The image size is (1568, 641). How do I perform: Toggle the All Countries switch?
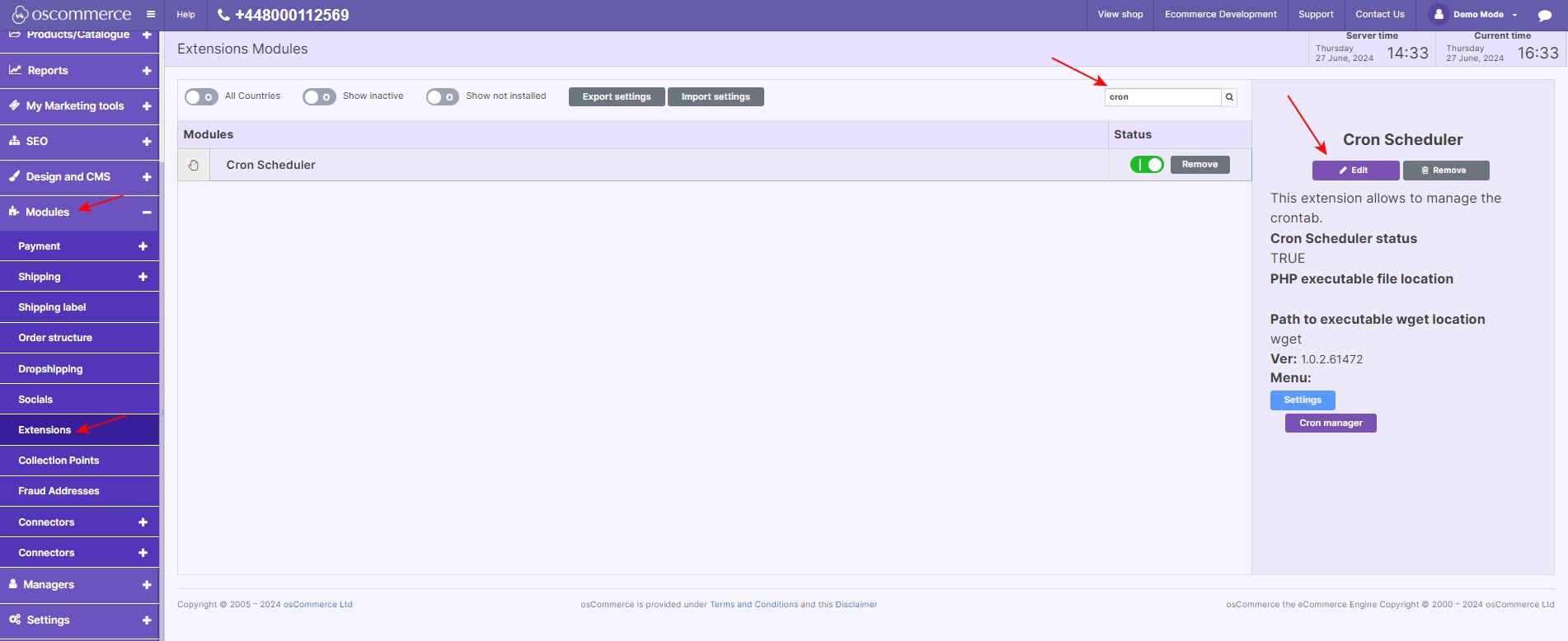(x=201, y=97)
